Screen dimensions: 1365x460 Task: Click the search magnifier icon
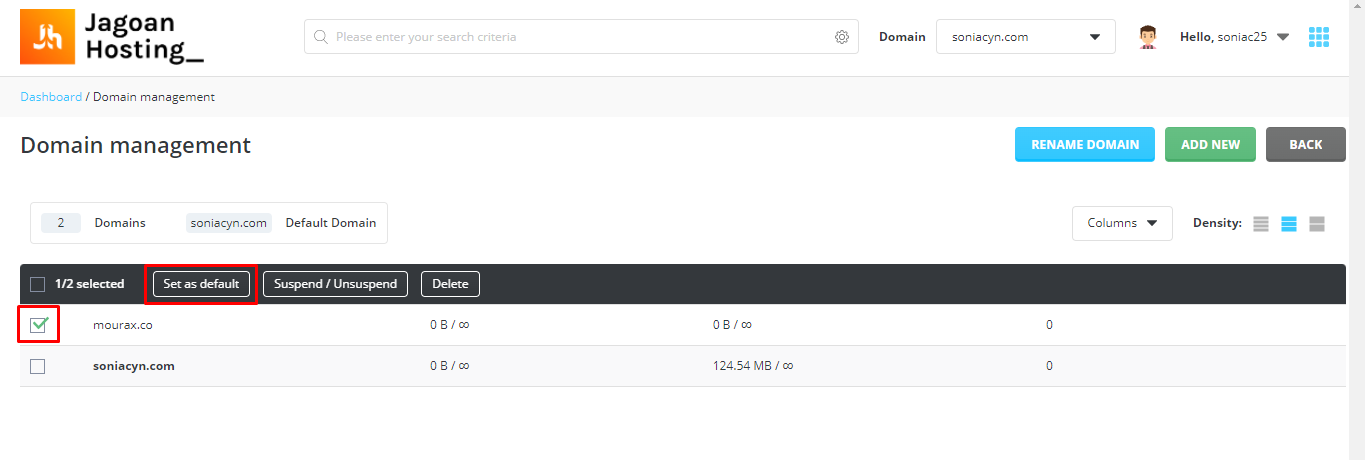point(321,37)
